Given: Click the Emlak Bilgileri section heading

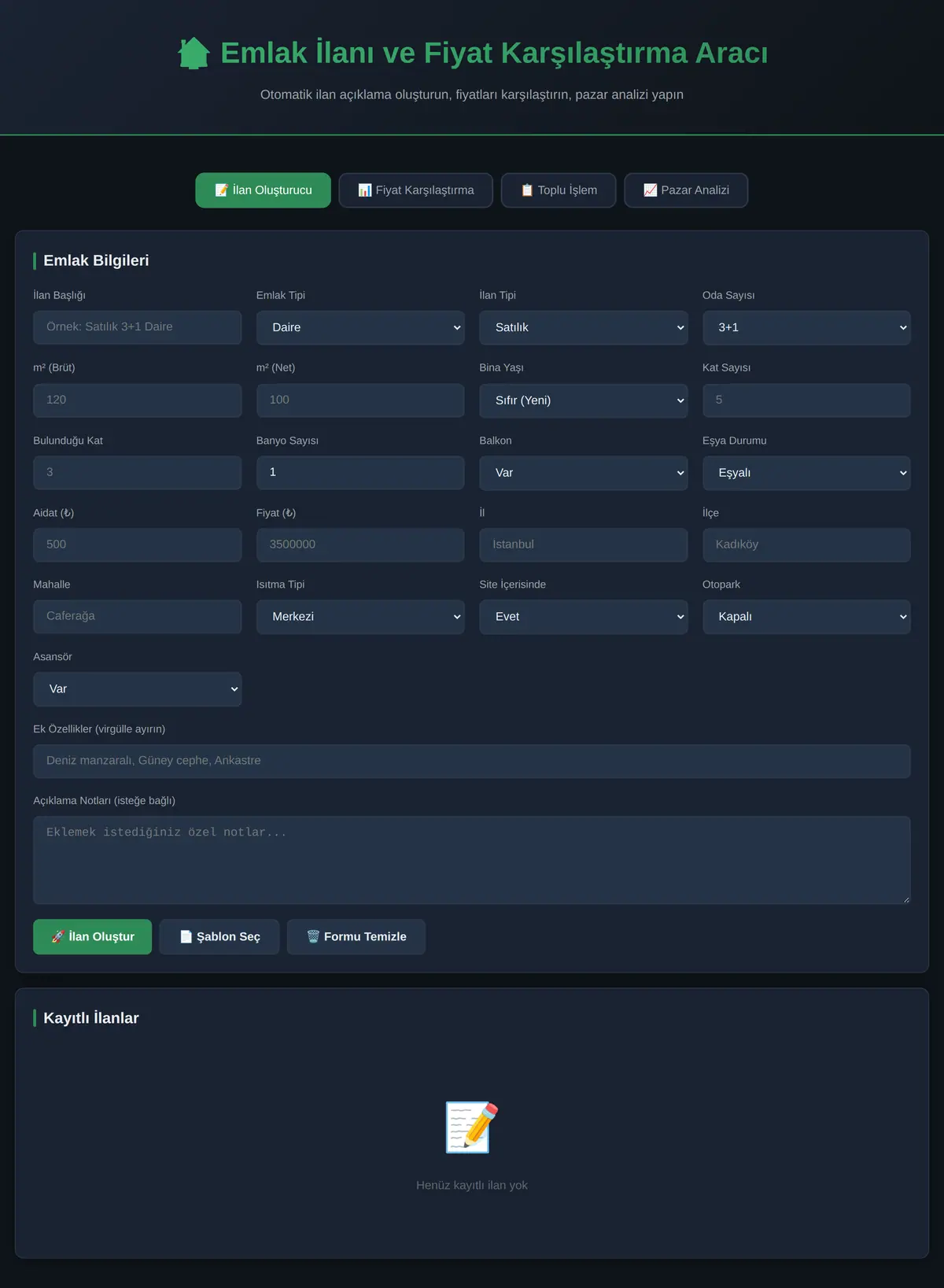Looking at the screenshot, I should (x=96, y=260).
